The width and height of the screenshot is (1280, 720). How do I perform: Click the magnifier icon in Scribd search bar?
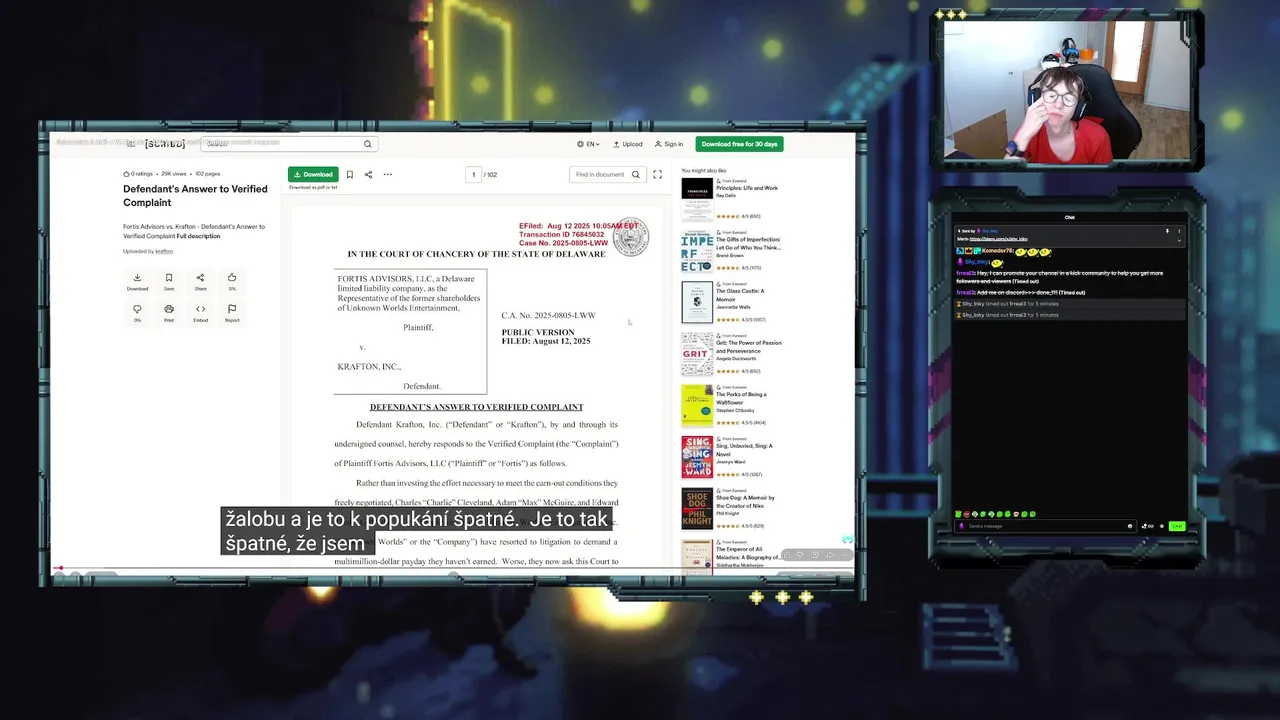367,144
